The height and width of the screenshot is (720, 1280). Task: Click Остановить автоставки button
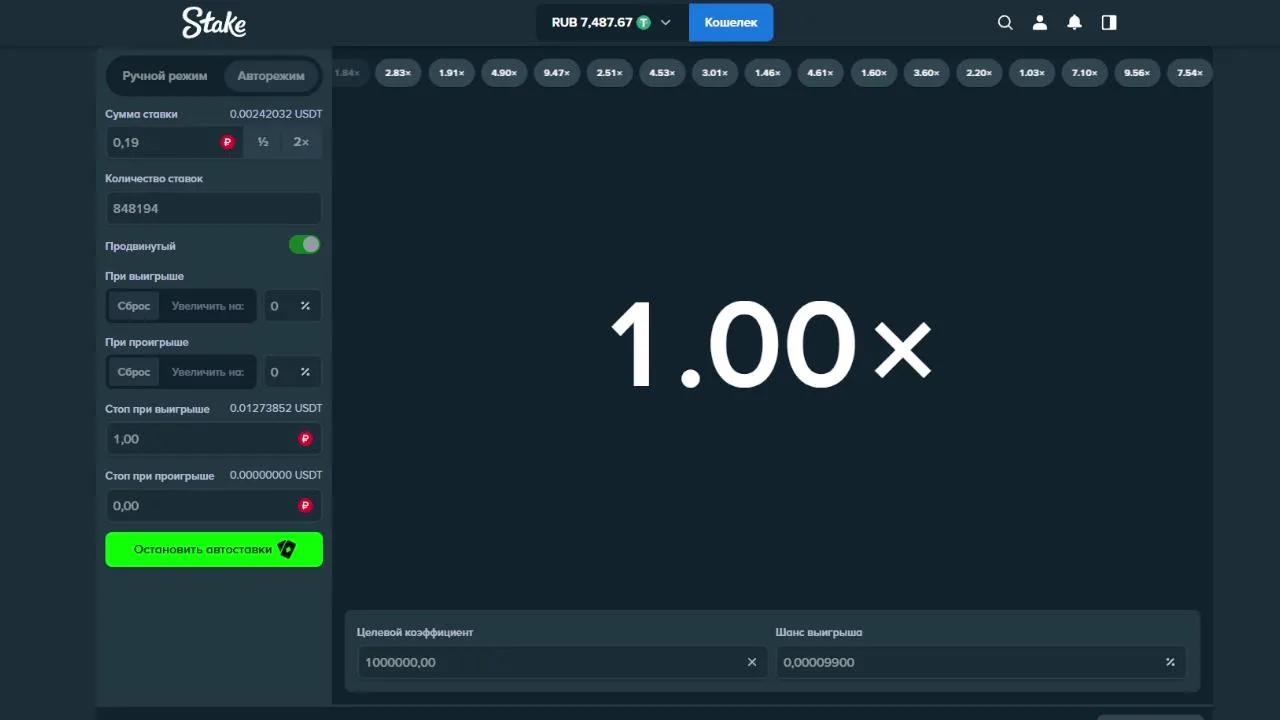pyautogui.click(x=214, y=549)
